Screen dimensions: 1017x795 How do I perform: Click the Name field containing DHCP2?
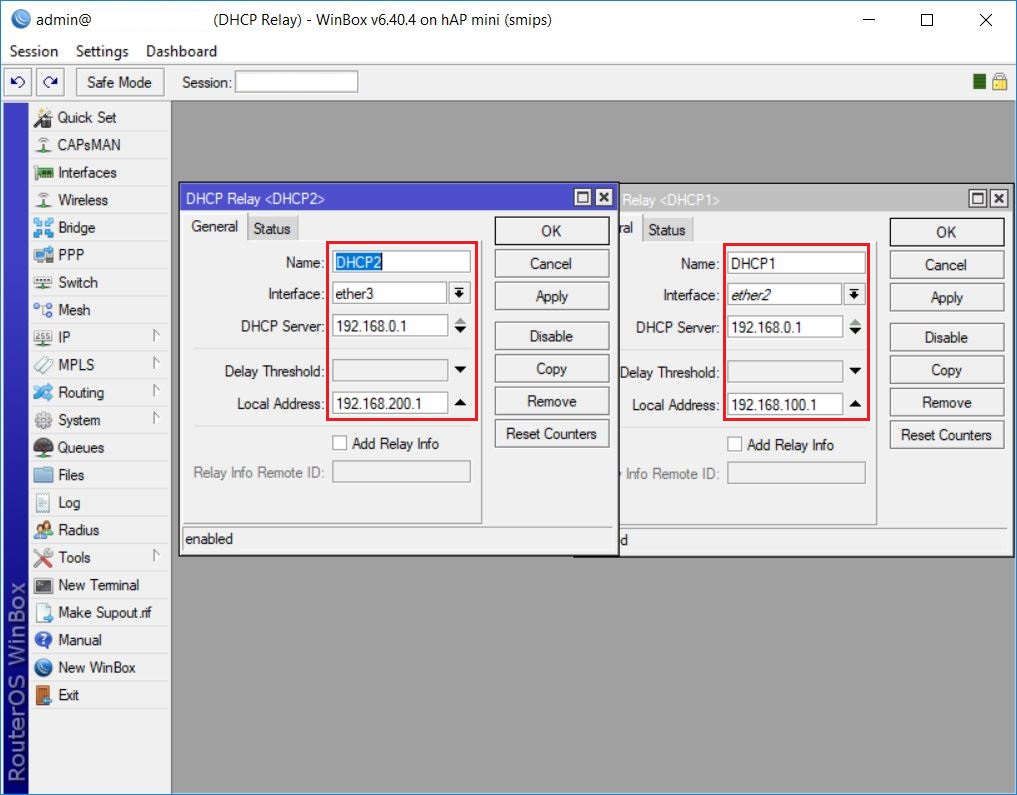(x=401, y=262)
